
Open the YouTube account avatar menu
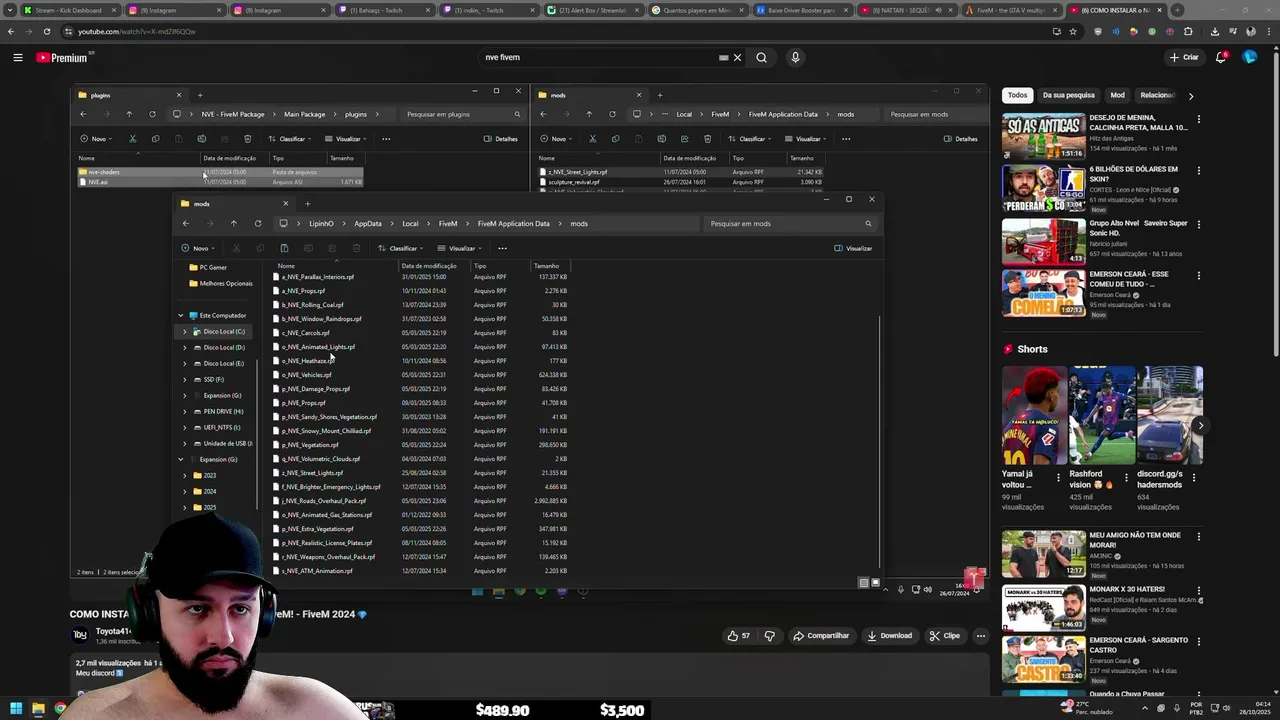coord(1249,57)
